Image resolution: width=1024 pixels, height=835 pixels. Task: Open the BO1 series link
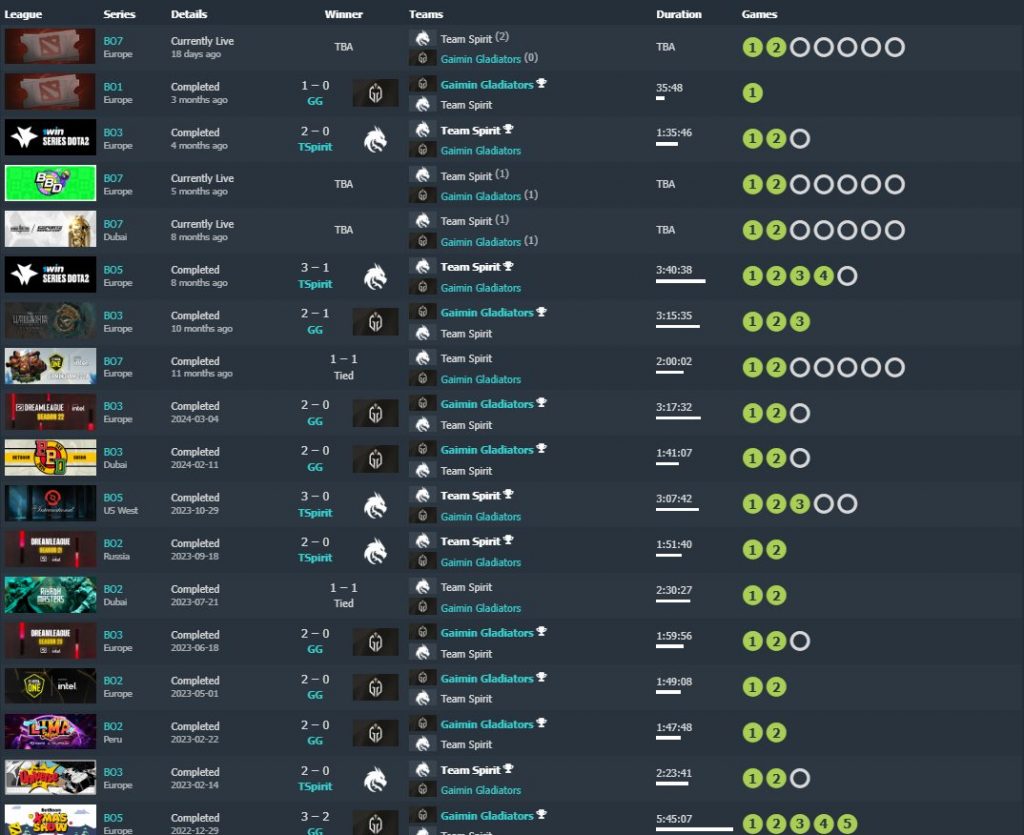pyautogui.click(x=113, y=87)
